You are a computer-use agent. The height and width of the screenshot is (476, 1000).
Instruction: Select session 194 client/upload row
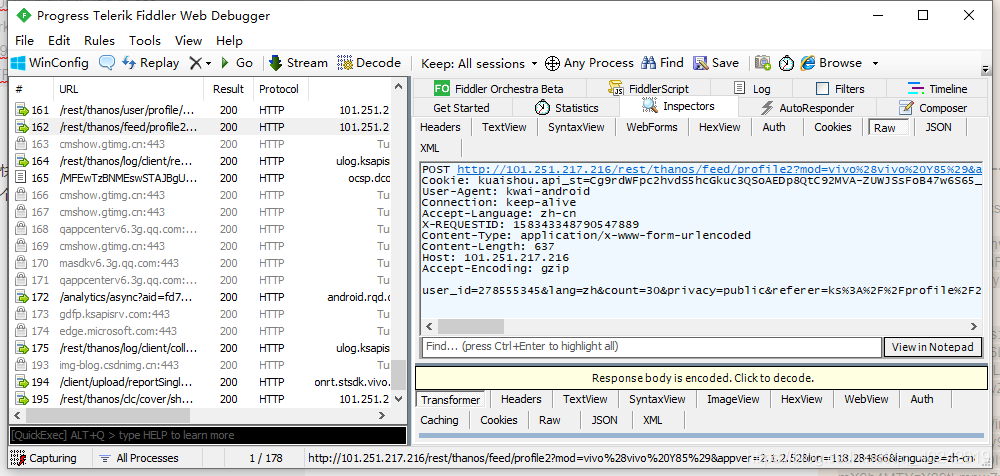point(202,382)
